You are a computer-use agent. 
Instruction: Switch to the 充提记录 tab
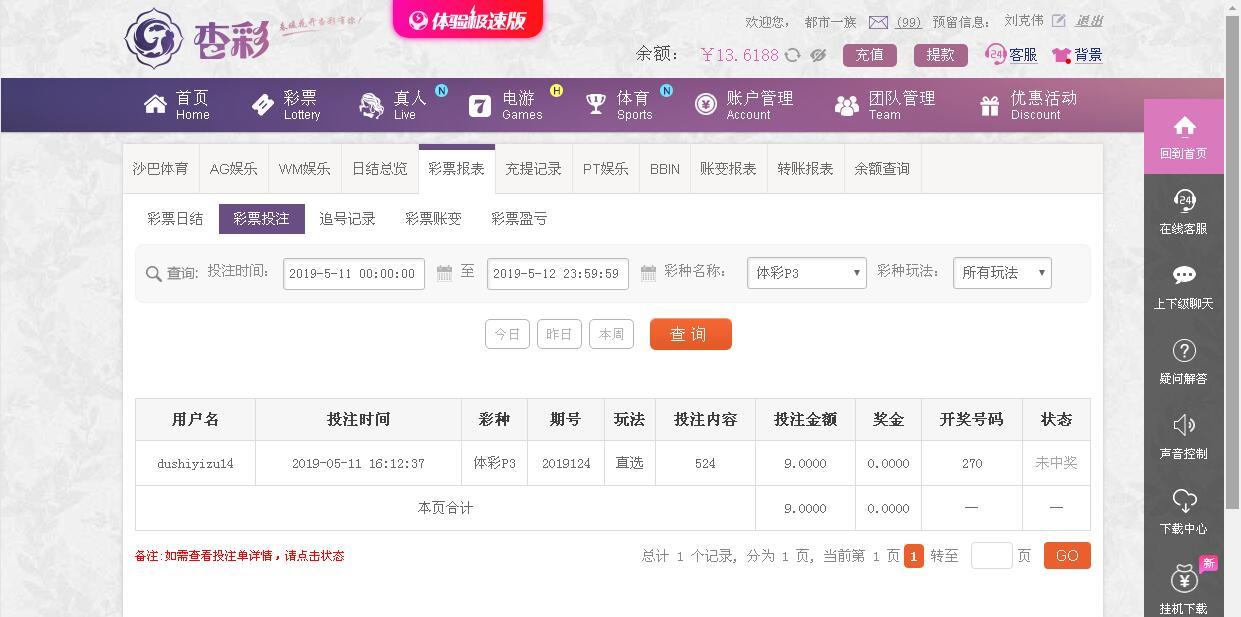pyautogui.click(x=533, y=169)
